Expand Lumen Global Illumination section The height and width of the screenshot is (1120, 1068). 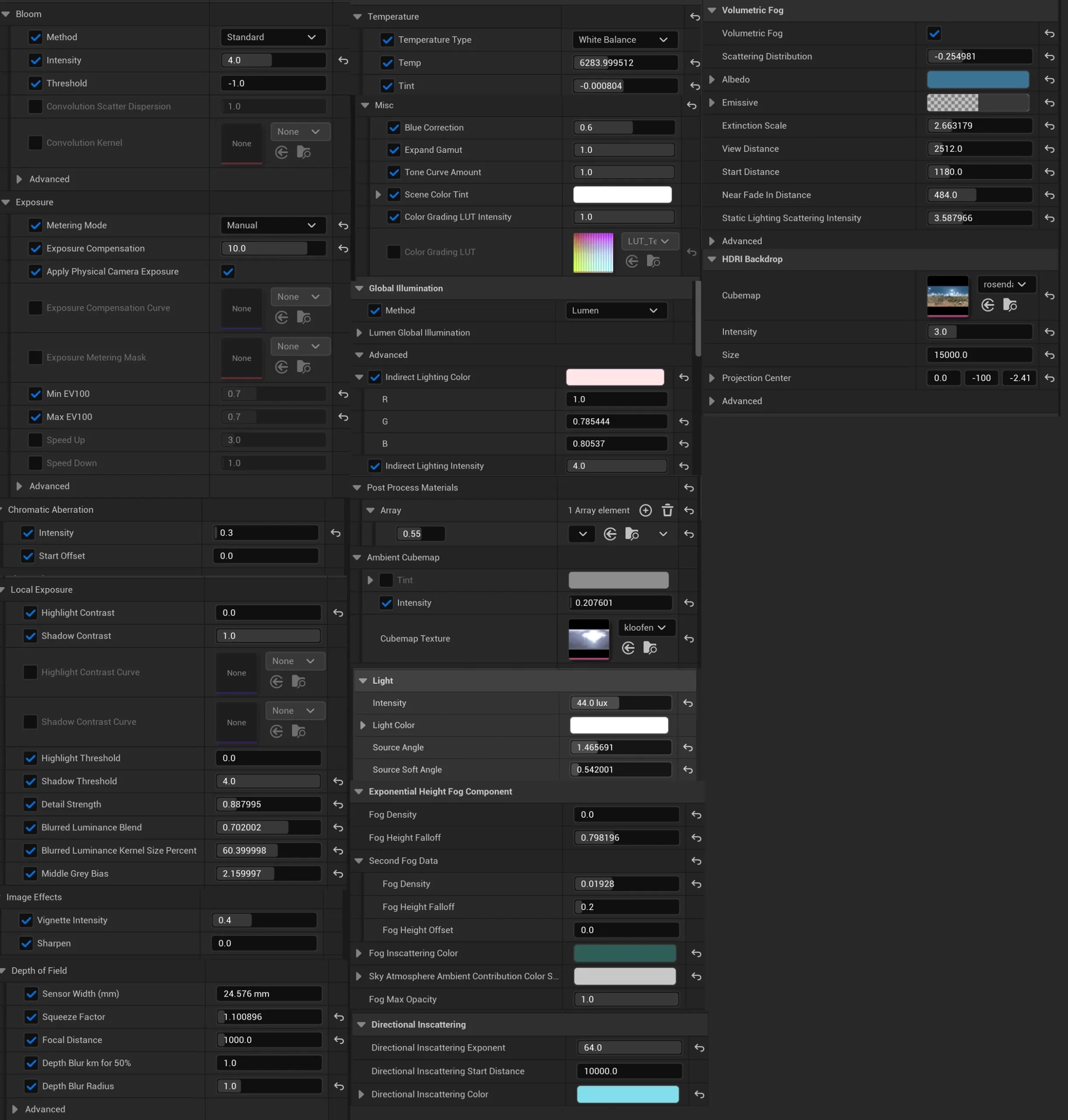pyautogui.click(x=359, y=332)
